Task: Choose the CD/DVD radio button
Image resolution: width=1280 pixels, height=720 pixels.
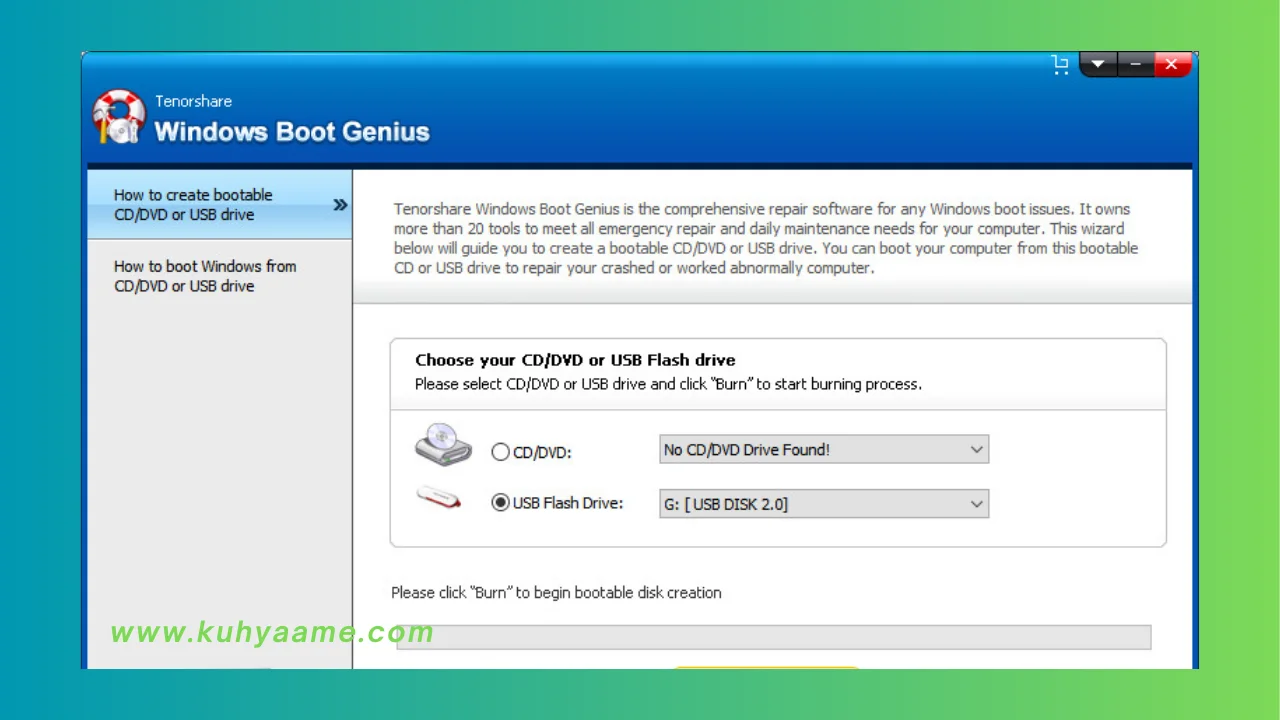Action: coord(501,452)
